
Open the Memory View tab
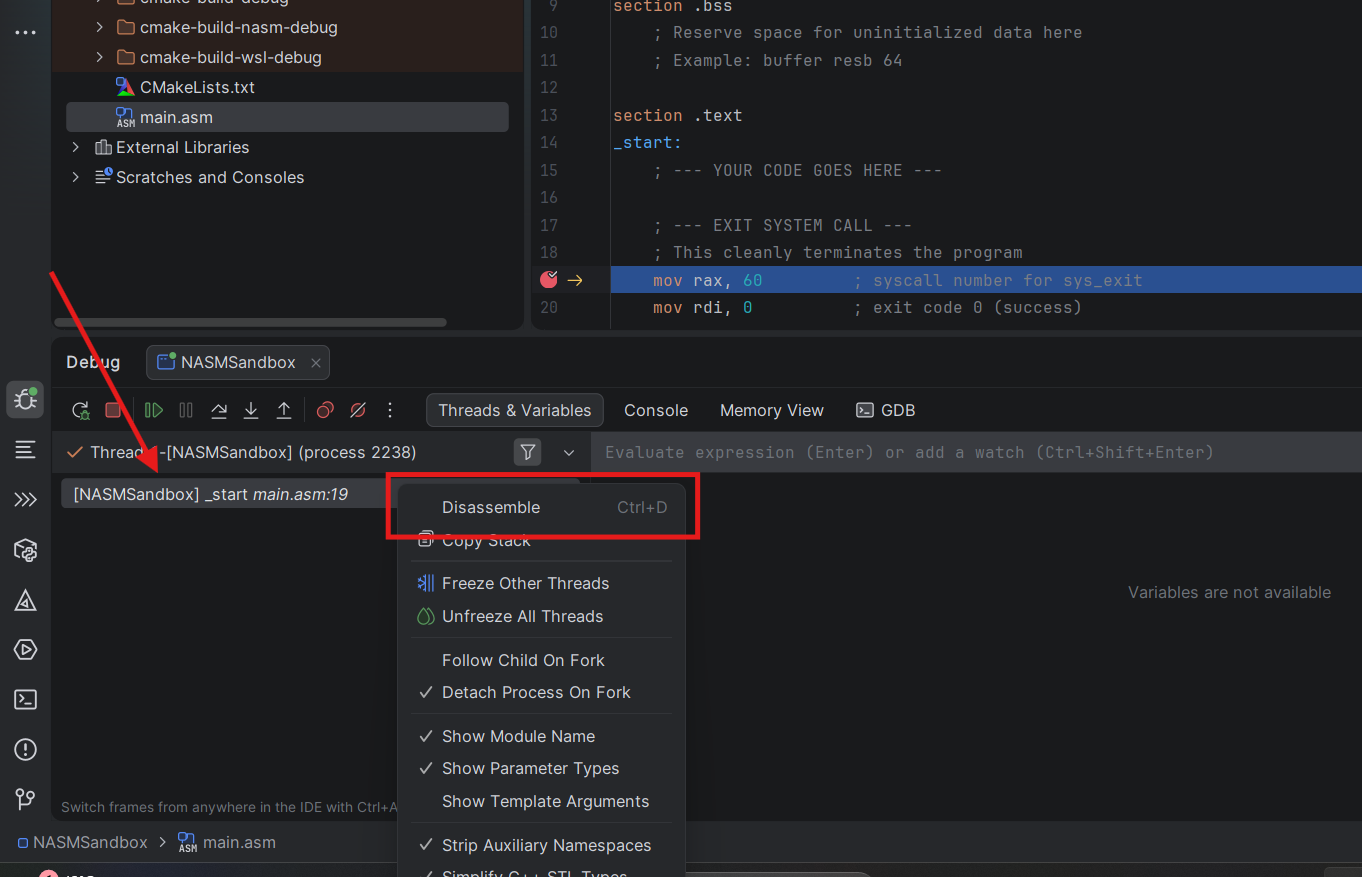[x=772, y=410]
